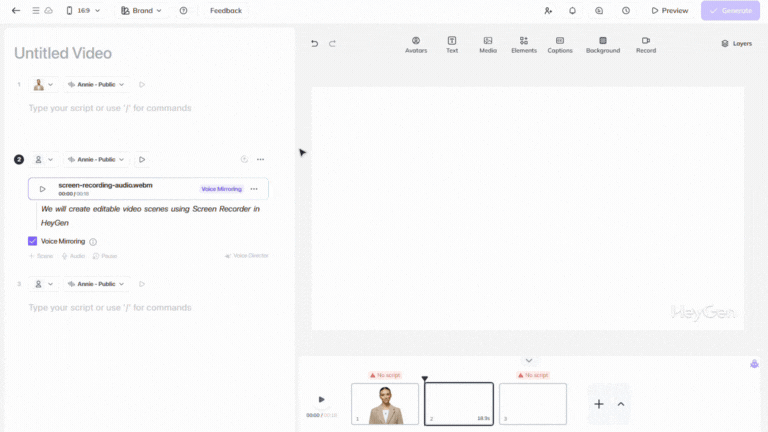Screen dimensions: 768x432
Task: Play the screen-recording-audio.webm clip
Action: [x=43, y=189]
